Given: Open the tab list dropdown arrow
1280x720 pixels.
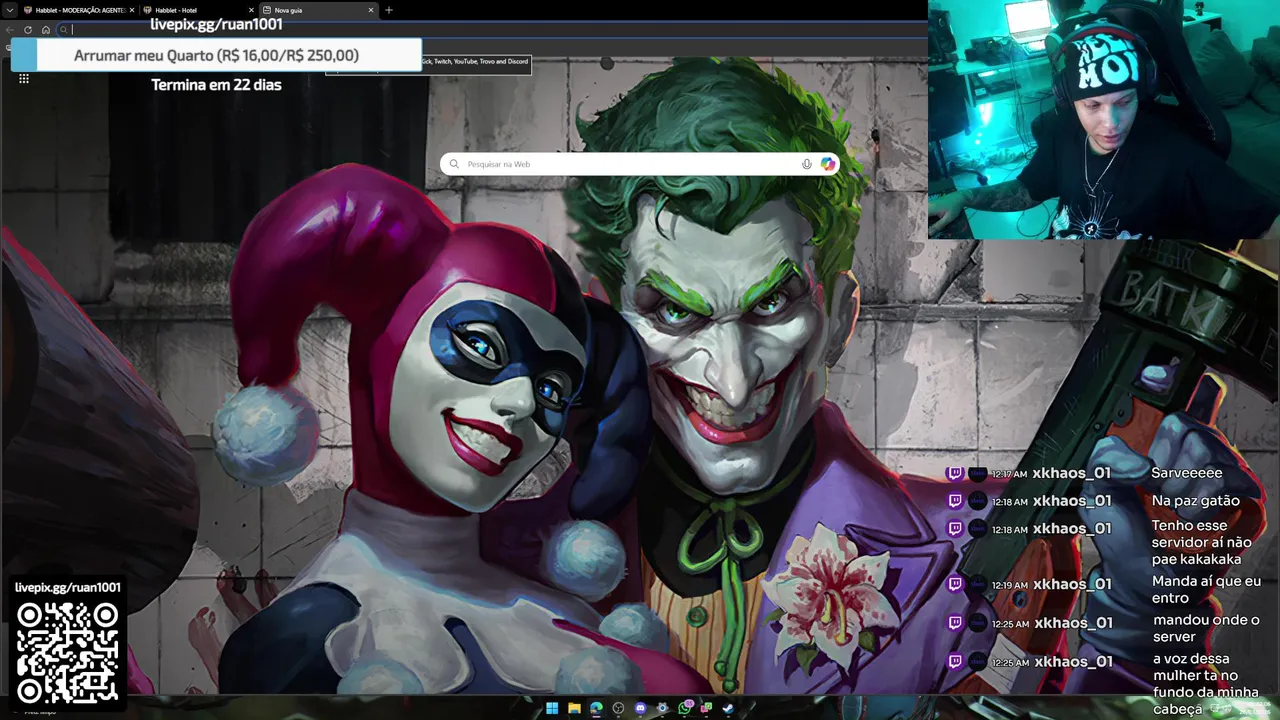Looking at the screenshot, I should pos(11,10).
